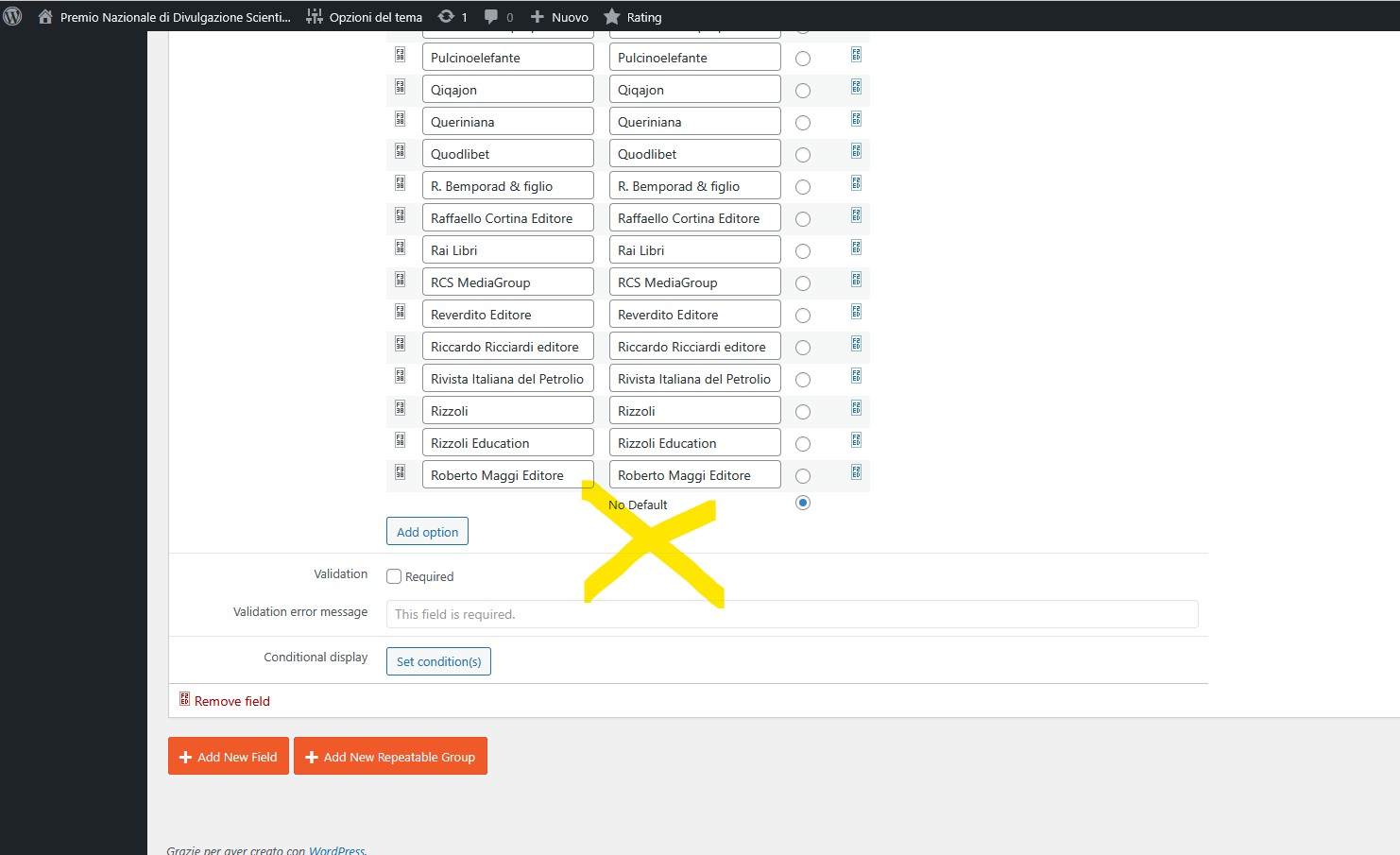Open the Premio Nazionale di Divulgazione site menu
The width and height of the screenshot is (1400, 855).
point(164,17)
